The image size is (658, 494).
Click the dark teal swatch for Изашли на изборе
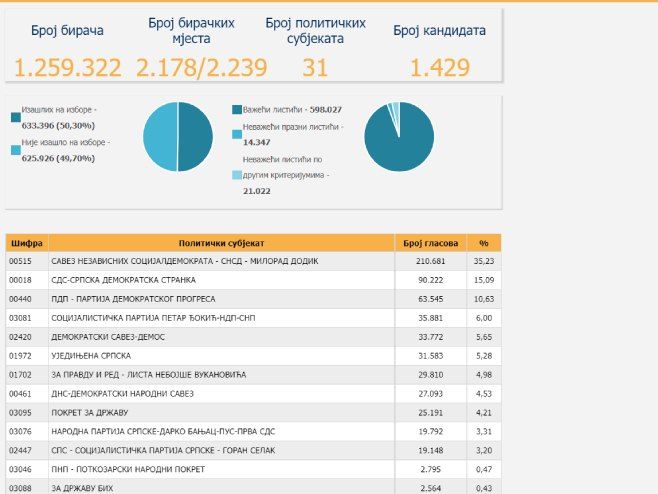16,117
